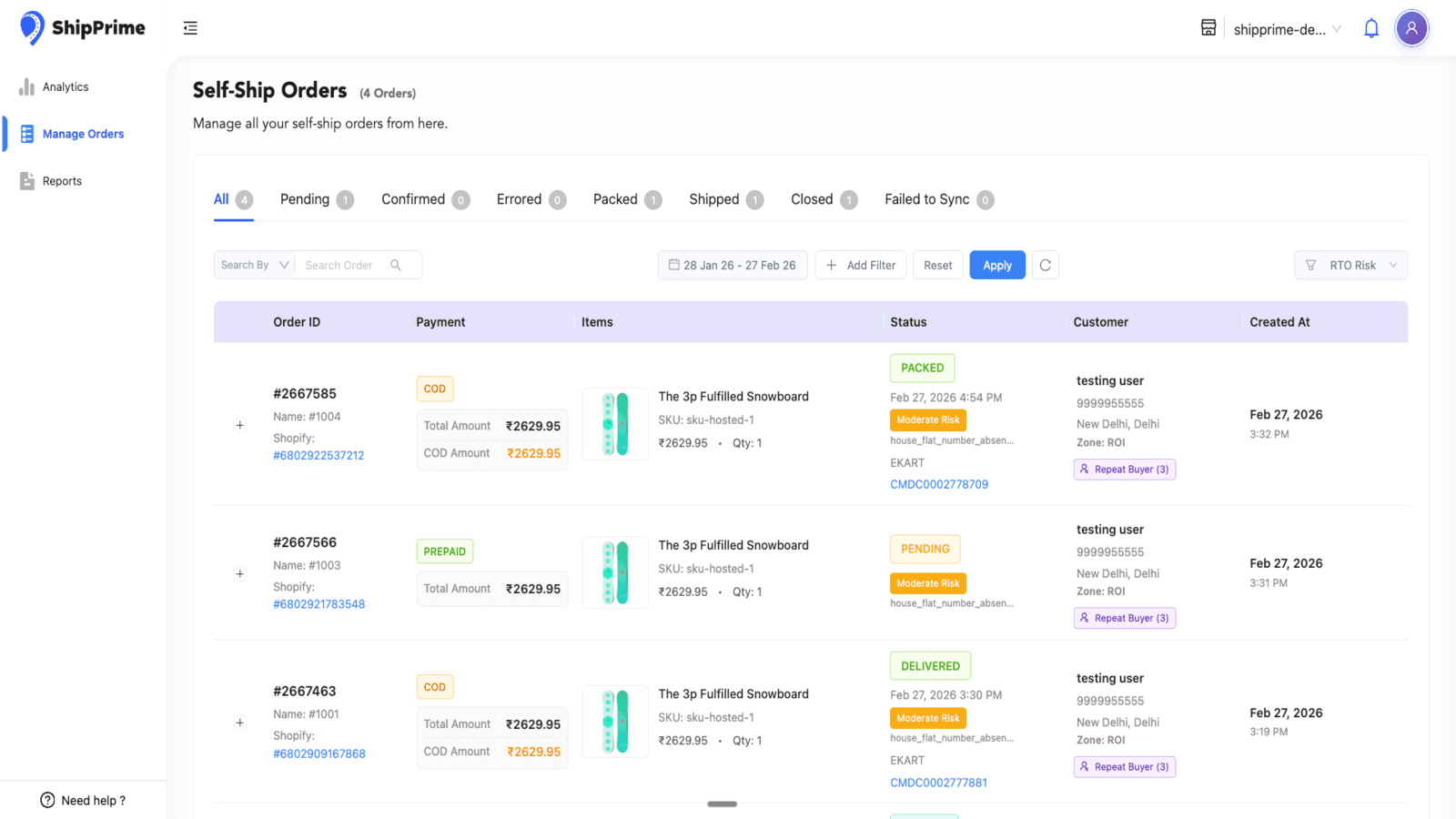Open the shipprime-de... store dropdown
Viewport: 1456px width, 819px height.
click(x=1288, y=29)
